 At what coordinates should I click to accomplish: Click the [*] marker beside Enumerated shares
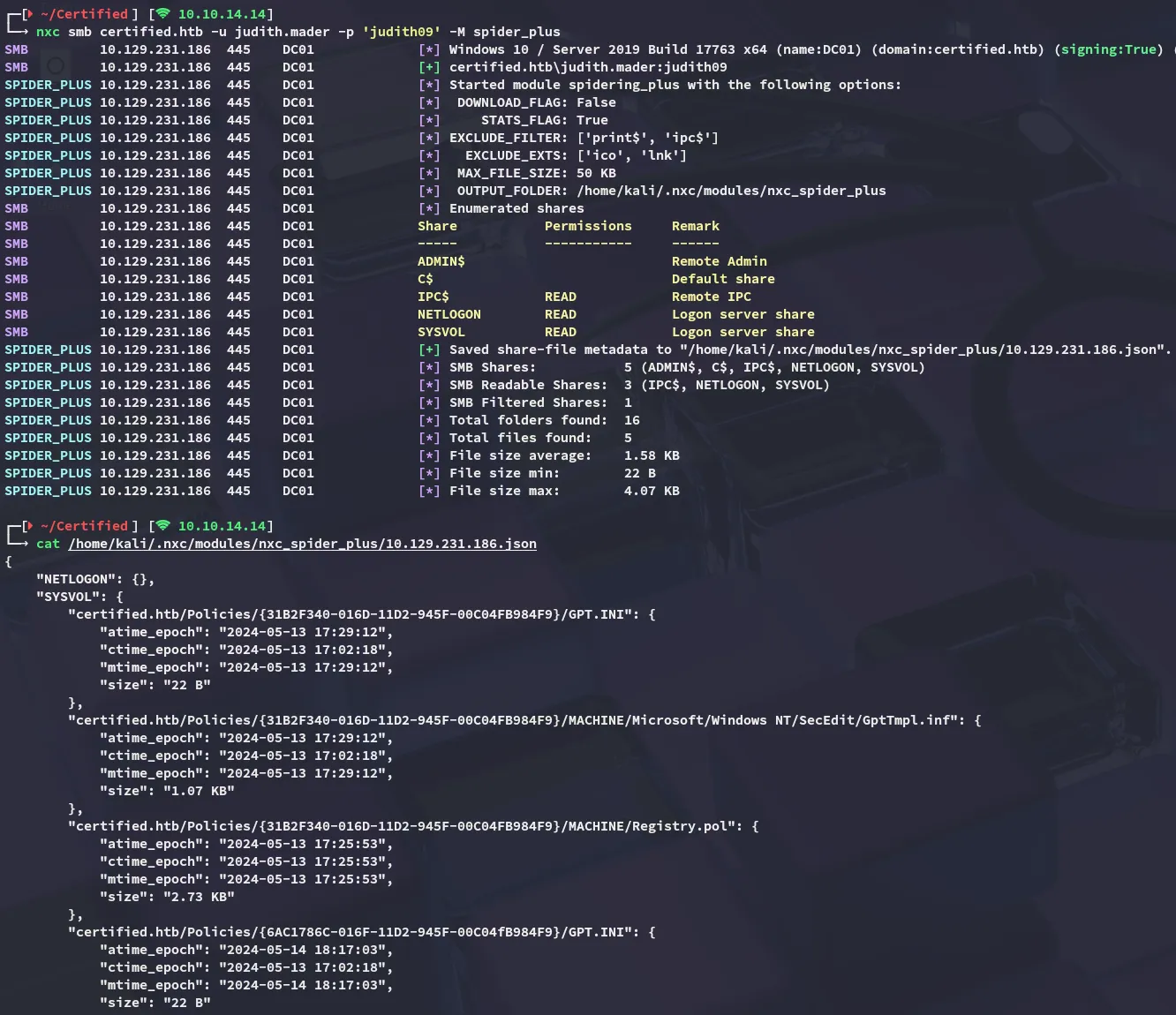(429, 208)
